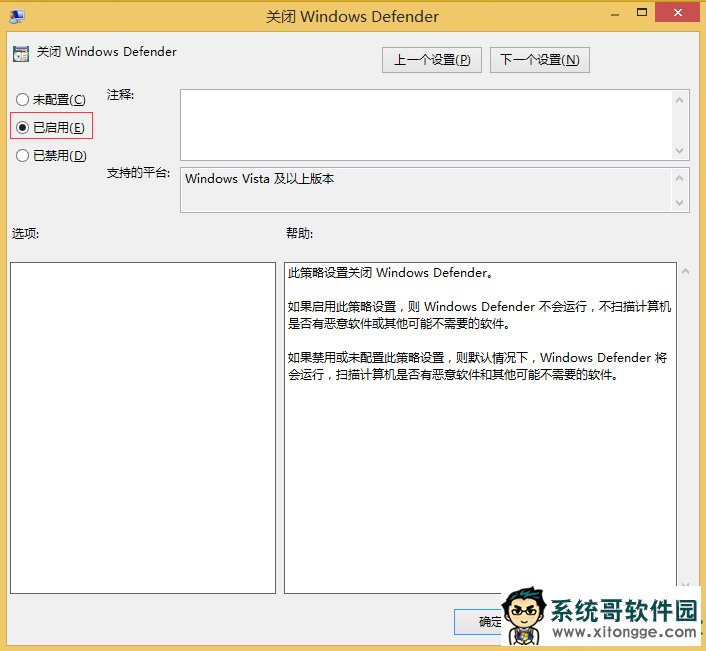
Task: Click the 确定 button
Action: tap(478, 622)
